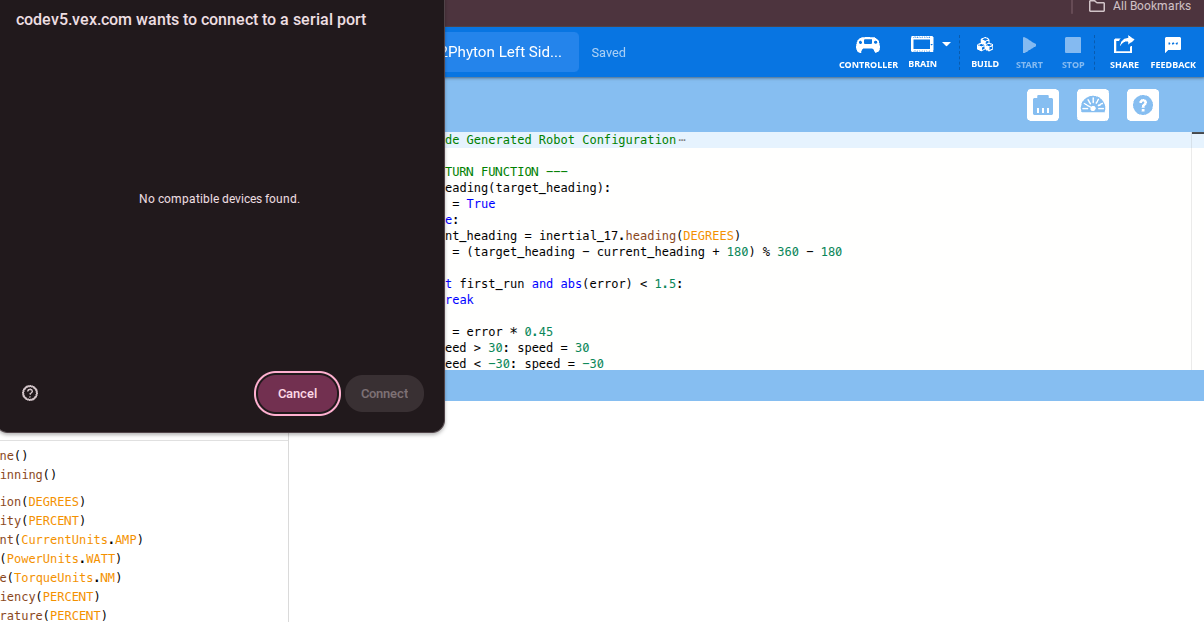The width and height of the screenshot is (1204, 622).
Task: Open the Feedback icon
Action: 1173,52
